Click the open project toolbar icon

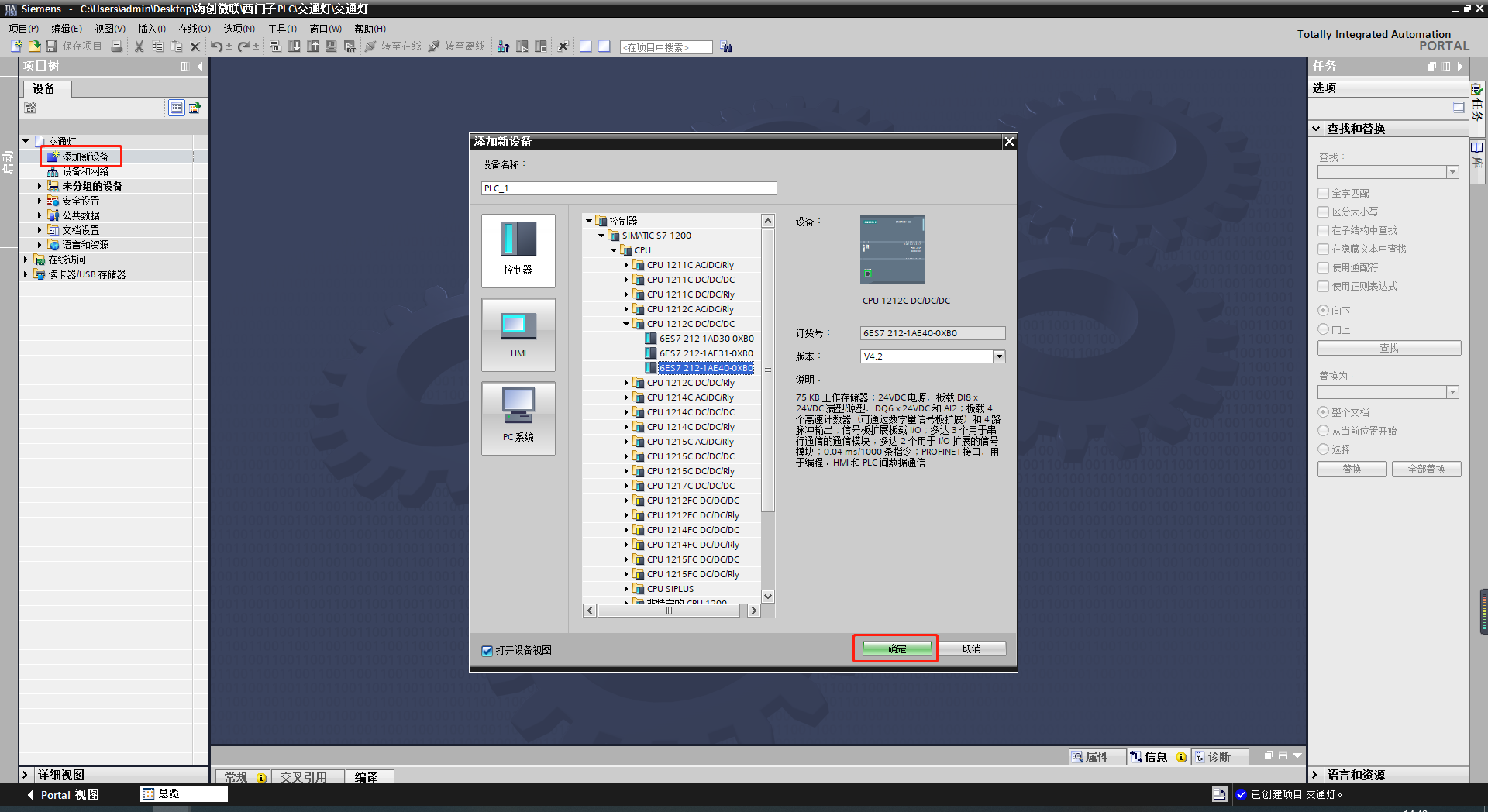34,46
